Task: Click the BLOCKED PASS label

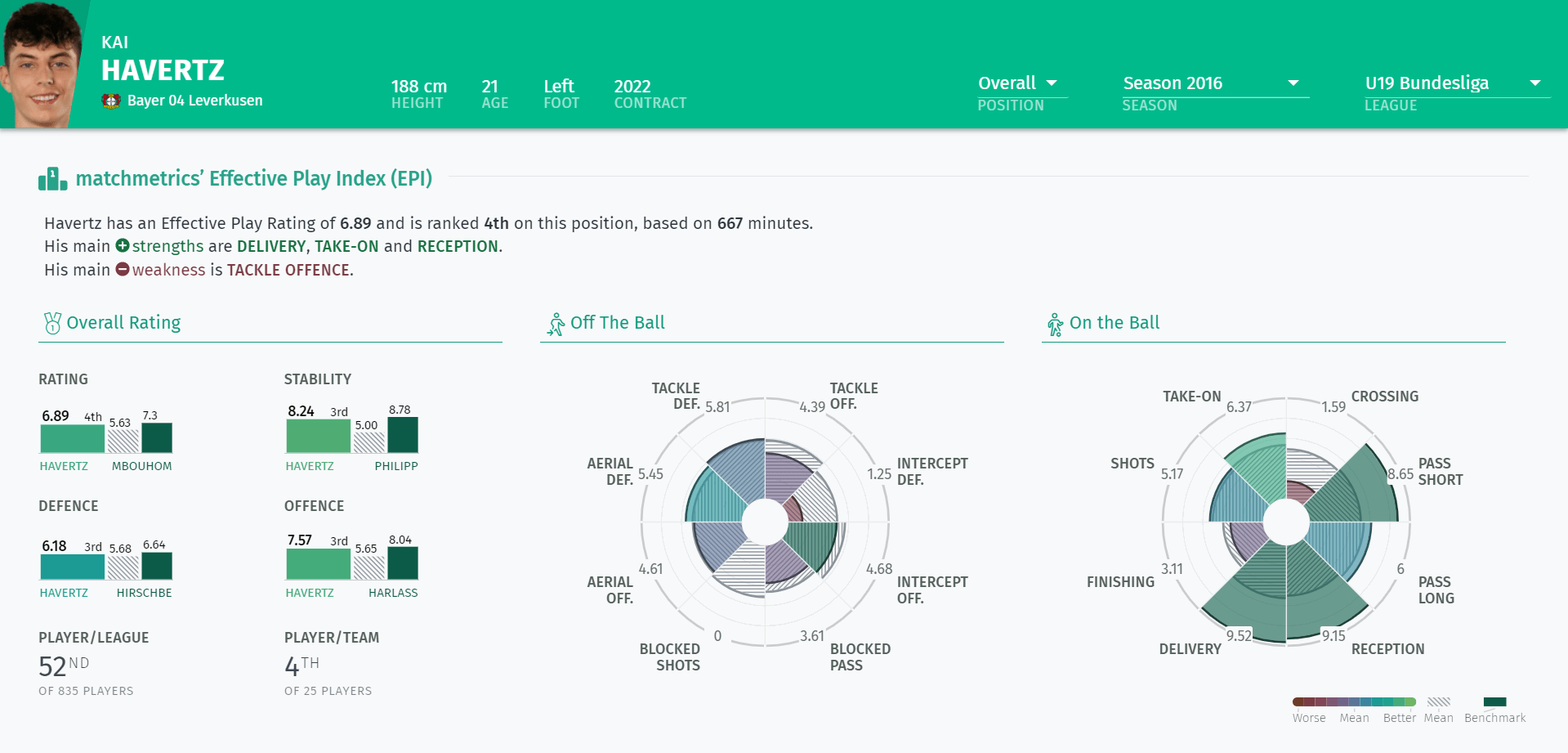Action: pyautogui.click(x=860, y=657)
